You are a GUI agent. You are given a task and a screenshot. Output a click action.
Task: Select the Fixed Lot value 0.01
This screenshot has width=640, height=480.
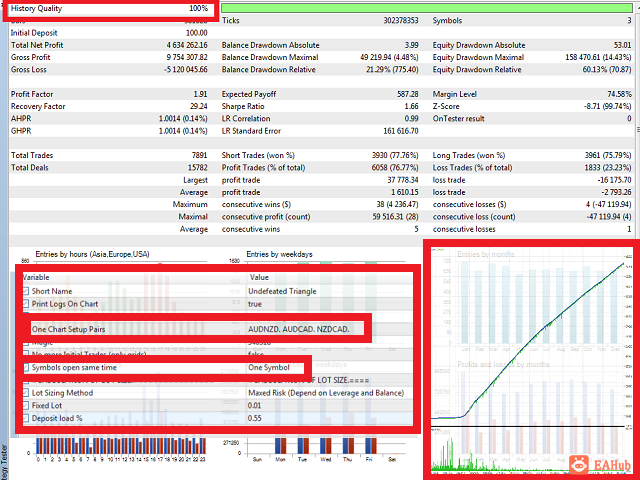(x=254, y=405)
